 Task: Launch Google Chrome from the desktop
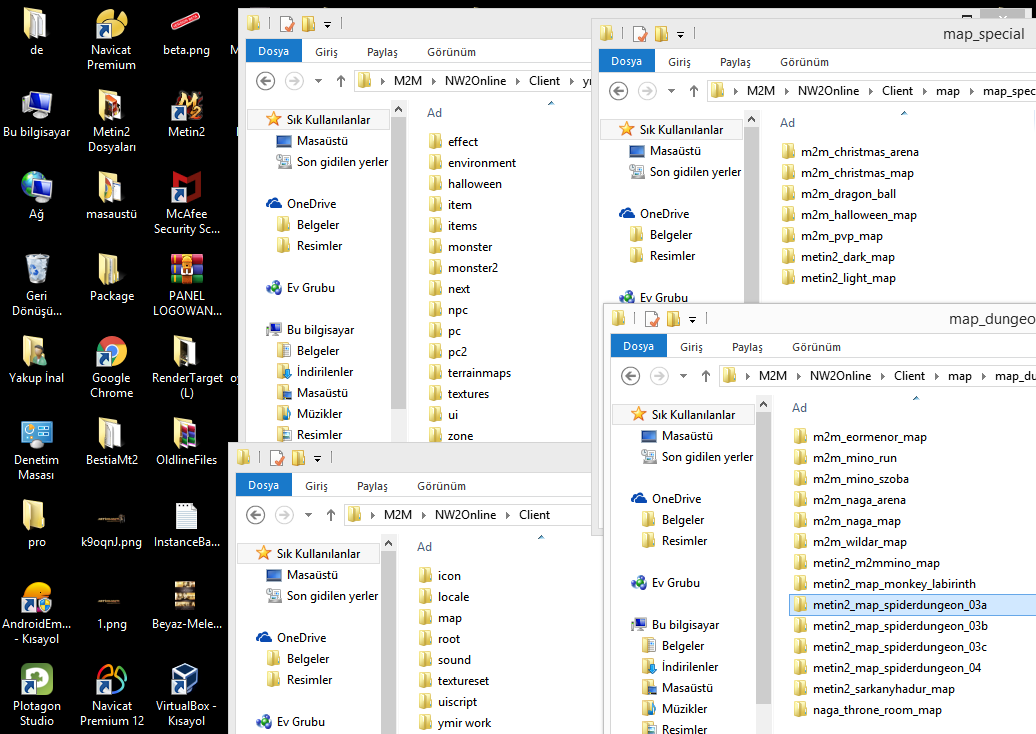point(111,367)
